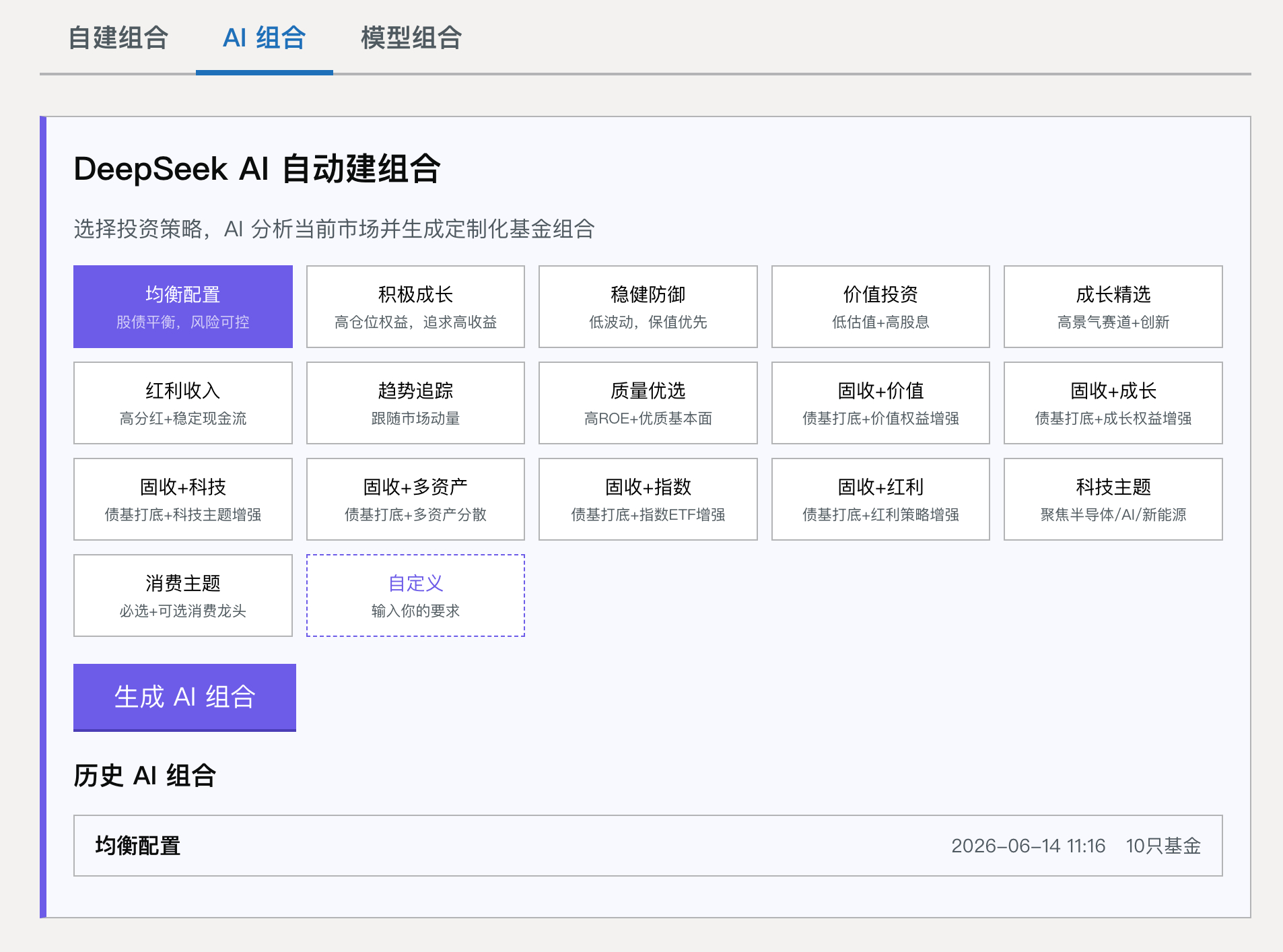The width and height of the screenshot is (1283, 952).
Task: Select the 科技主题 strategy card
Action: [1113, 500]
